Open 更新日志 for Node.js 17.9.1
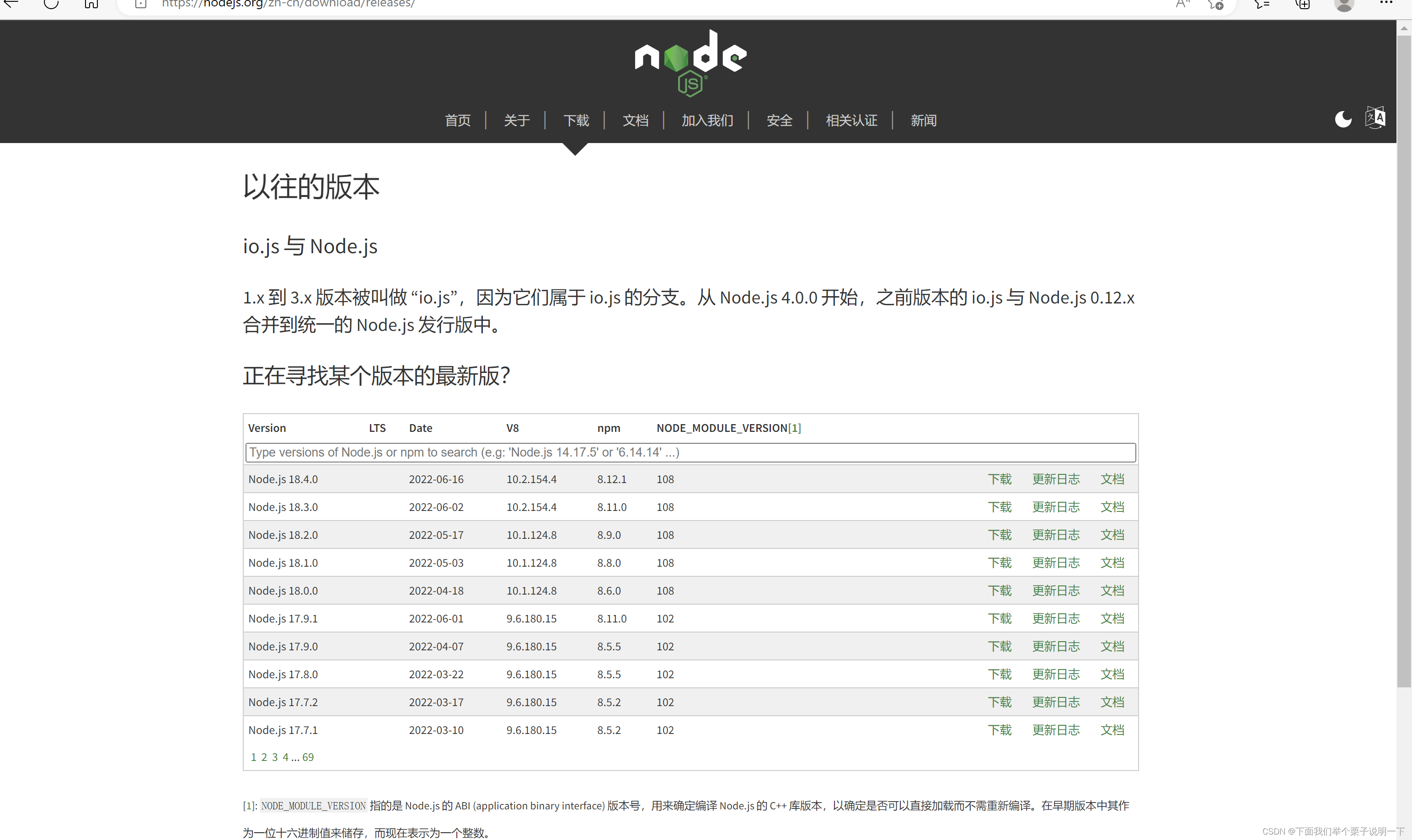This screenshot has width=1412, height=840. 1055,619
